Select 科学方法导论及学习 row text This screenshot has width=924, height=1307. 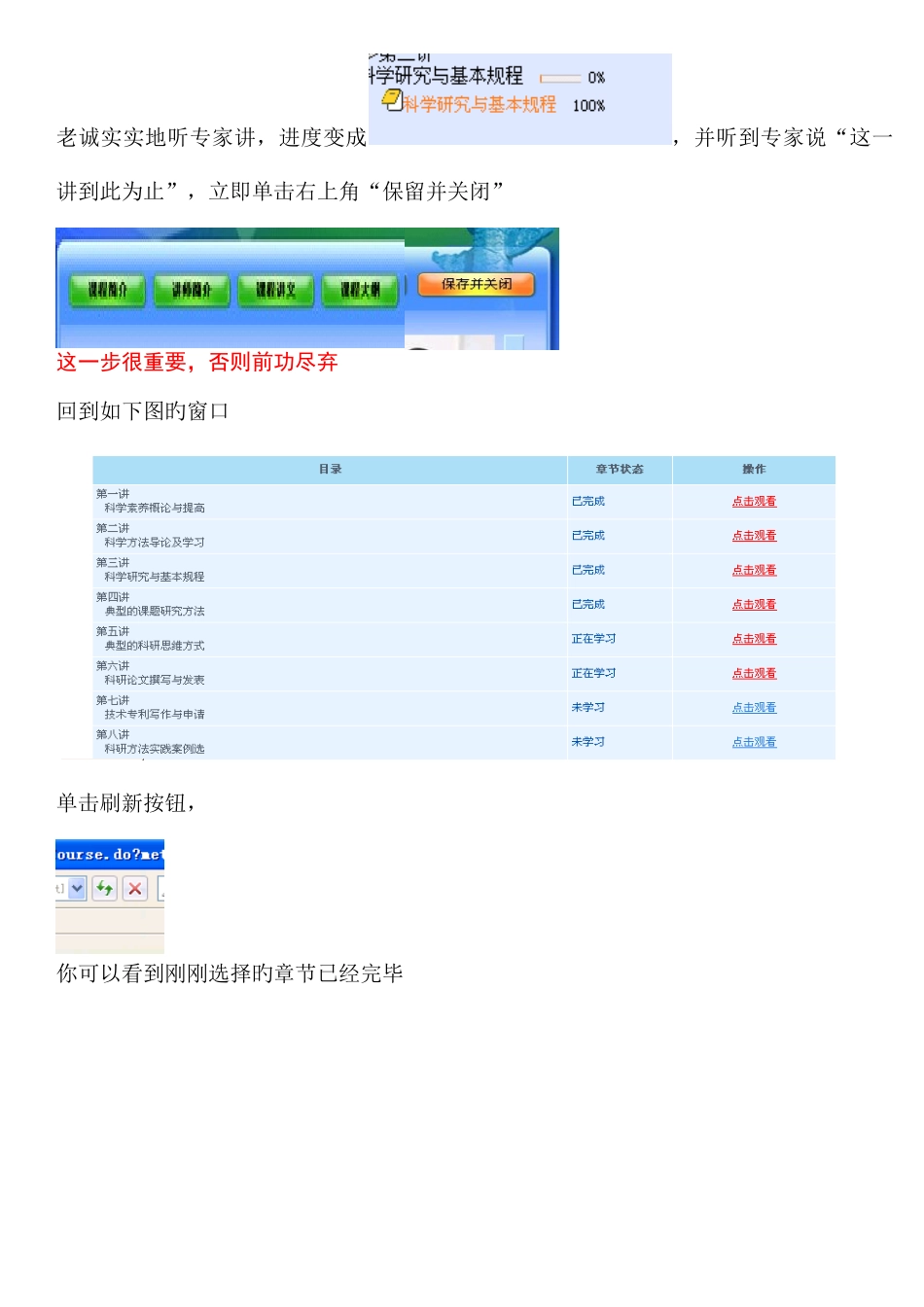[x=155, y=543]
